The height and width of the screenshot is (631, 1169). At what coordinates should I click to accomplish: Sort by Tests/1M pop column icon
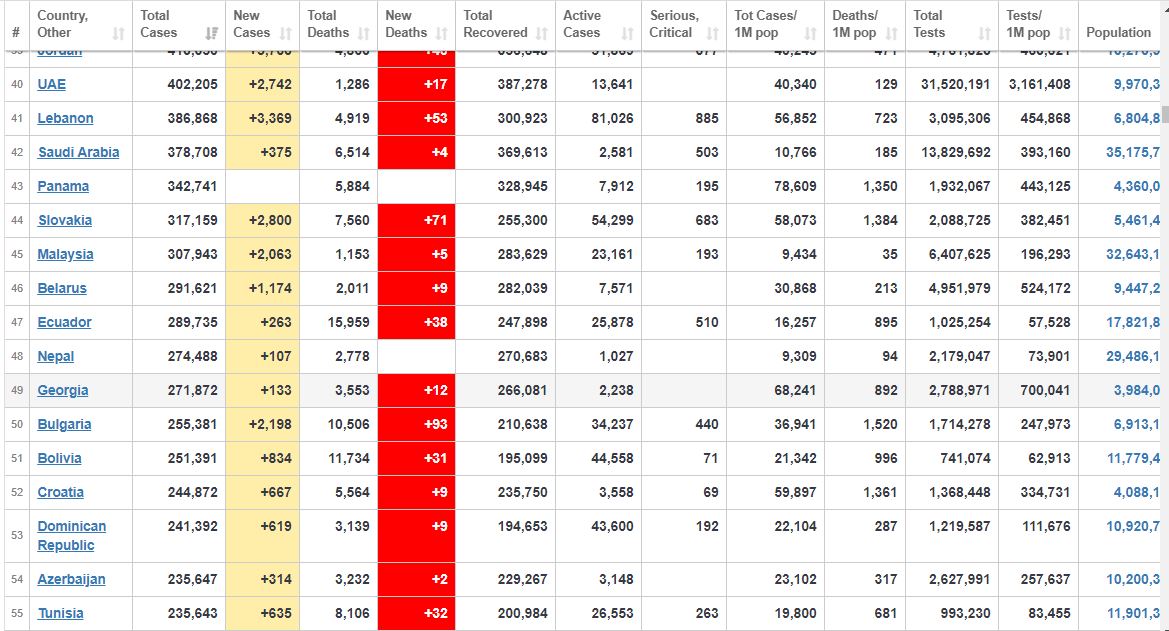point(1065,33)
